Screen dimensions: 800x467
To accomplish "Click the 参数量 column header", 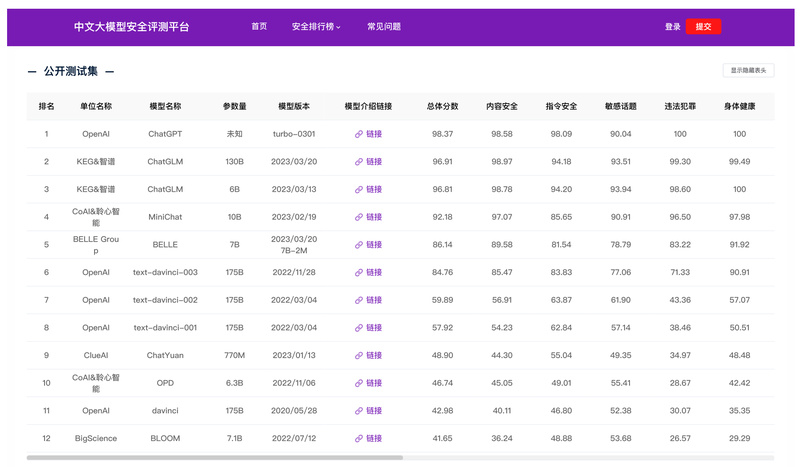I will 235,106.
